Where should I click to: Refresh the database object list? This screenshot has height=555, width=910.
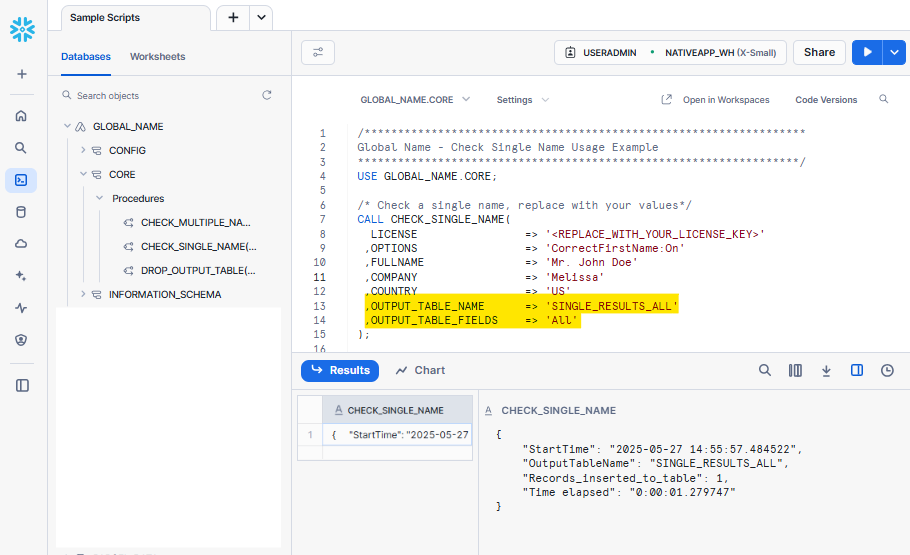coord(267,95)
